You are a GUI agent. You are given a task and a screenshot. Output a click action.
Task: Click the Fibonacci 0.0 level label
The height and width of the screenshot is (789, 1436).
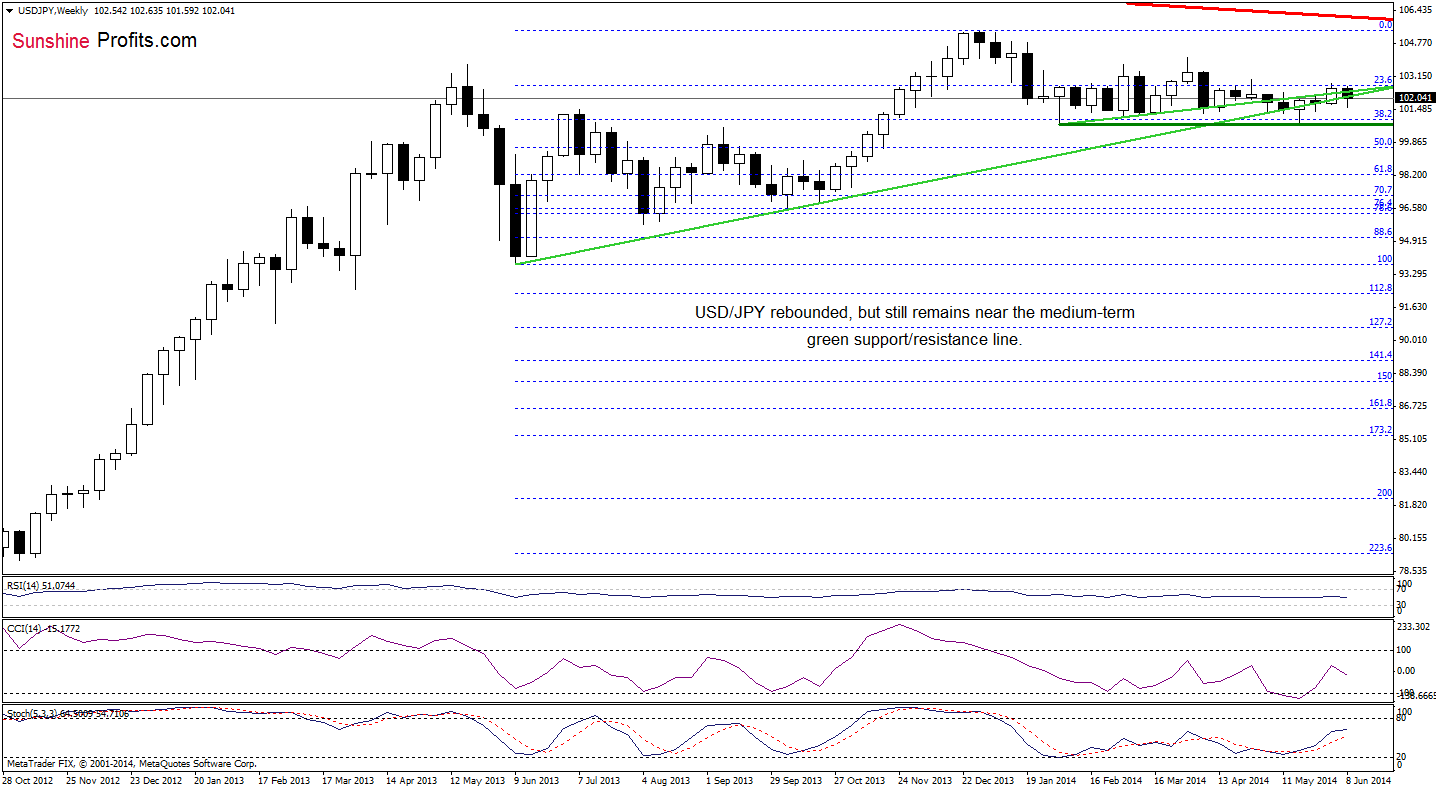pyautogui.click(x=1385, y=25)
